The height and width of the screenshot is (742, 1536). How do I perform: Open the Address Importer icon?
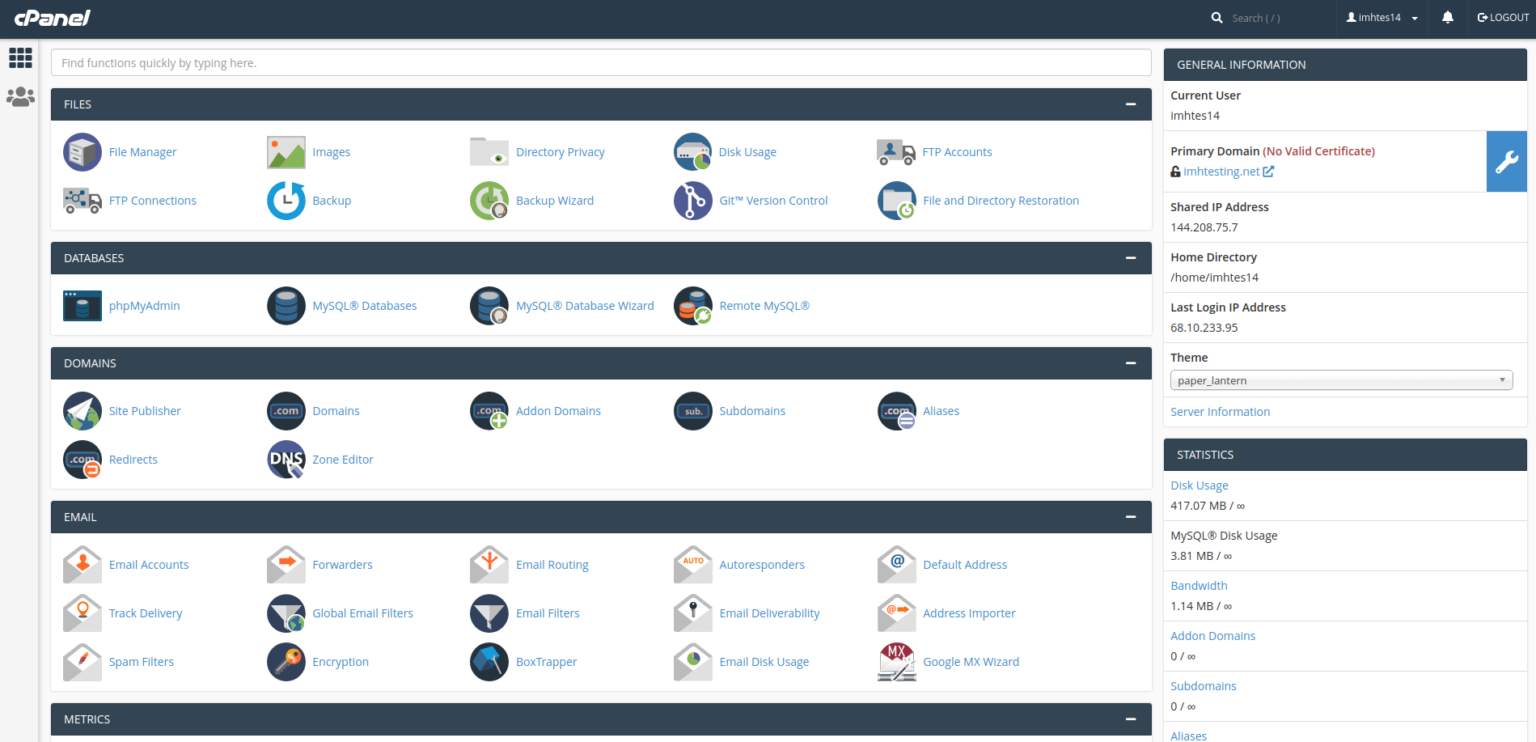pyautogui.click(x=896, y=614)
